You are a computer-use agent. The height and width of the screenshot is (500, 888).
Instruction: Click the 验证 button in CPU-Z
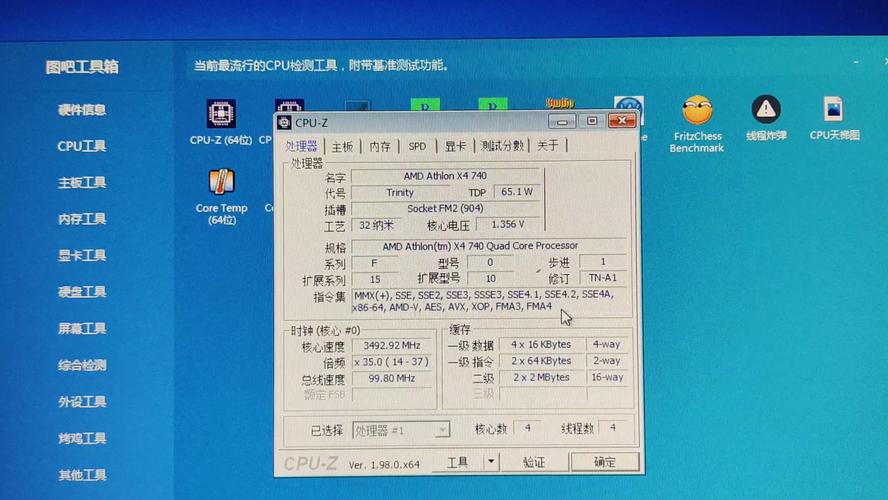(x=534, y=463)
